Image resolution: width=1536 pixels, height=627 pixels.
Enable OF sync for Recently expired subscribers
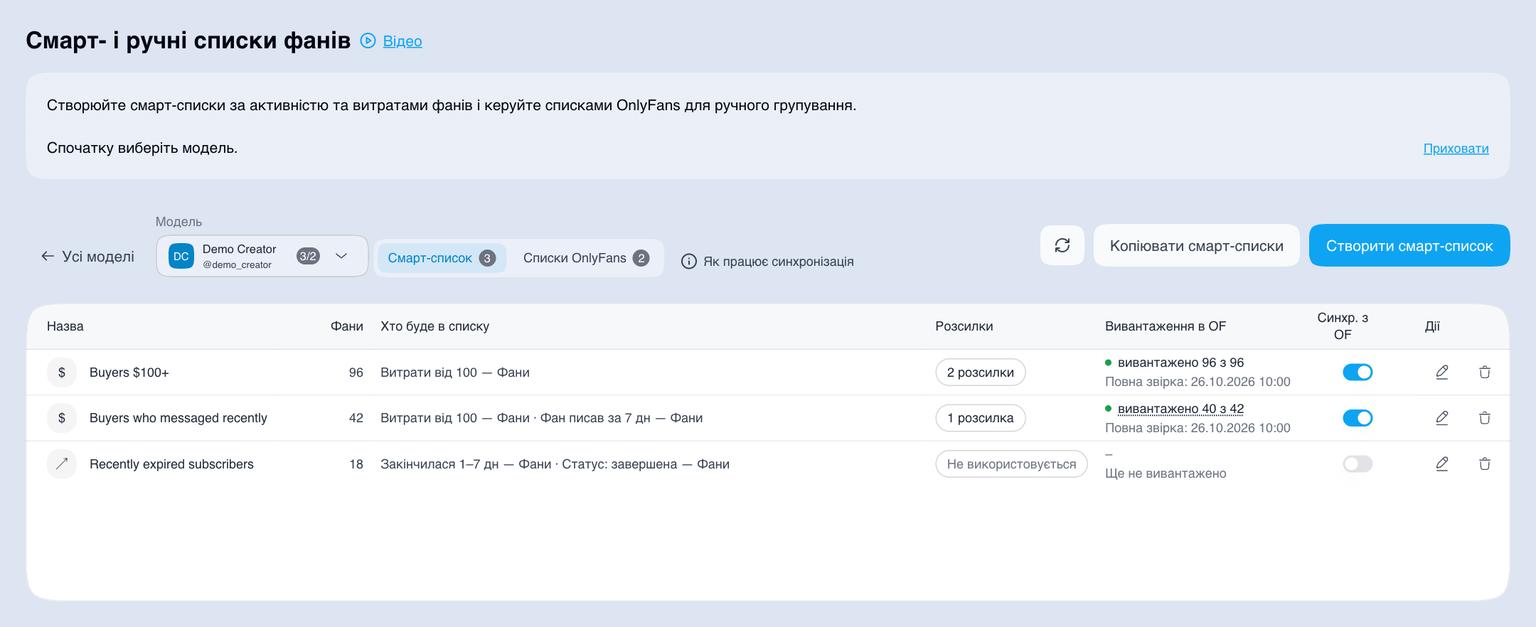[1357, 464]
